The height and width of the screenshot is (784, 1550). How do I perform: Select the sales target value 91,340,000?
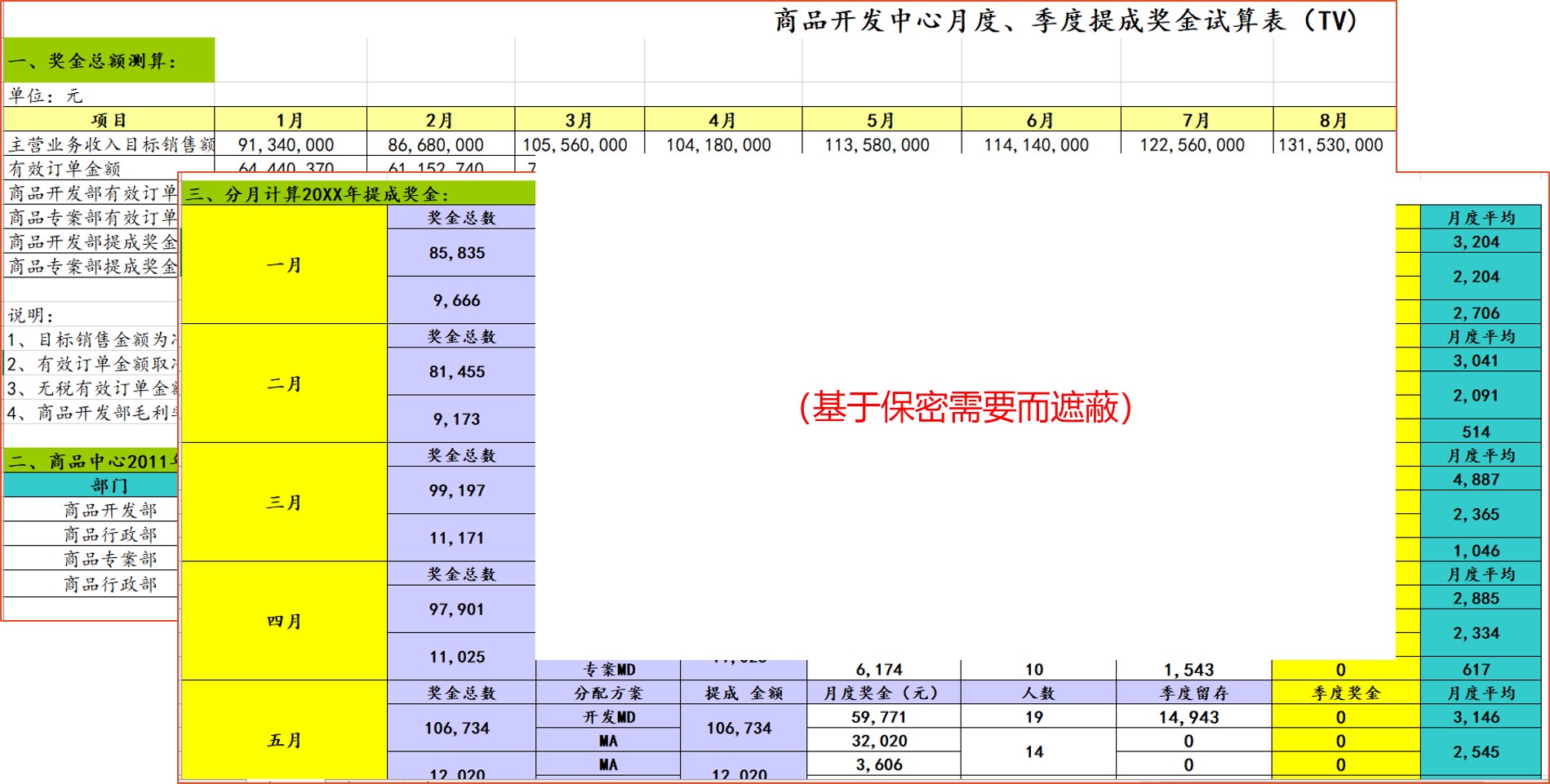click(287, 145)
